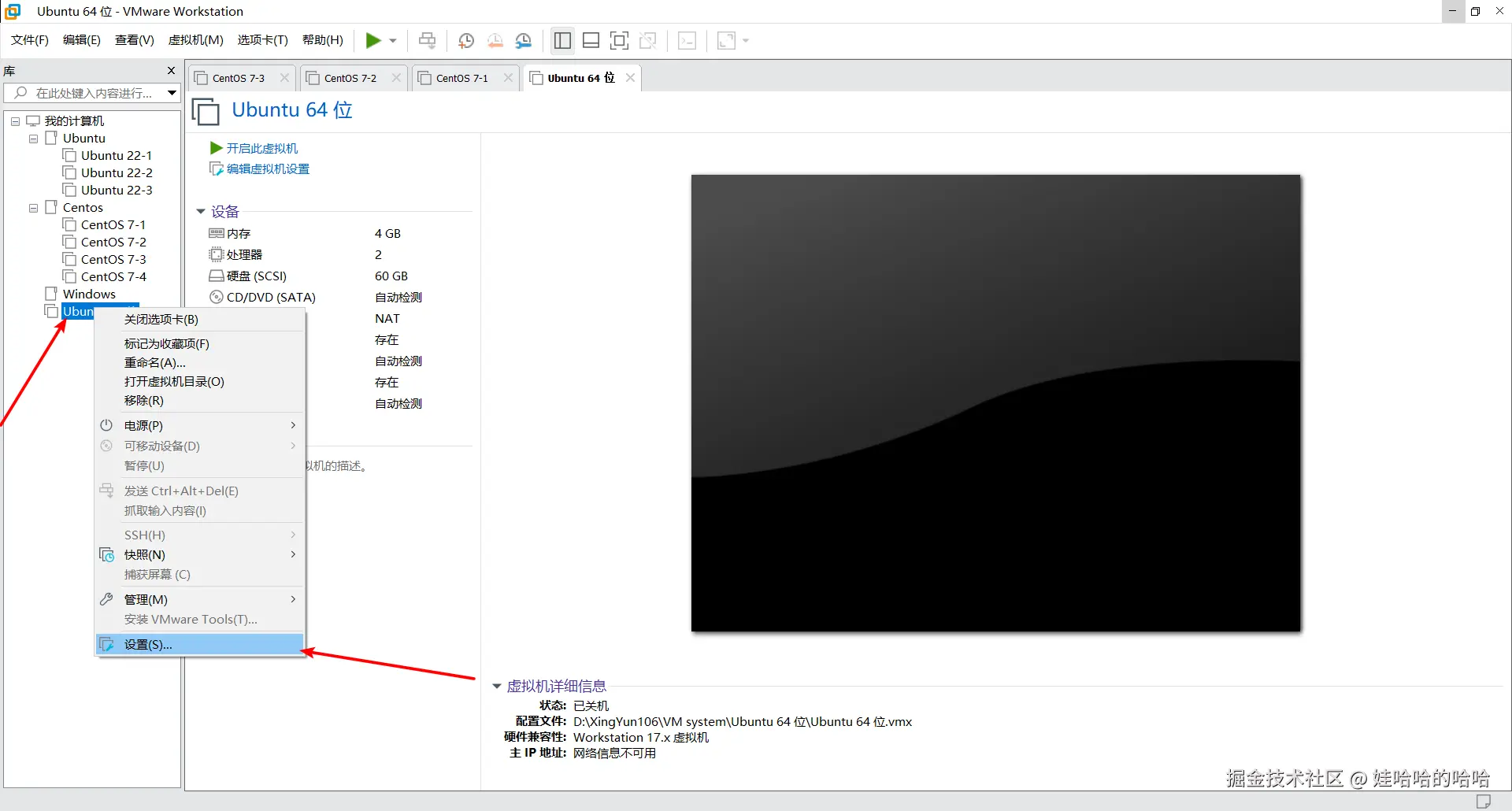Click the library search input field
This screenshot has height=811, width=1512.
point(93,93)
